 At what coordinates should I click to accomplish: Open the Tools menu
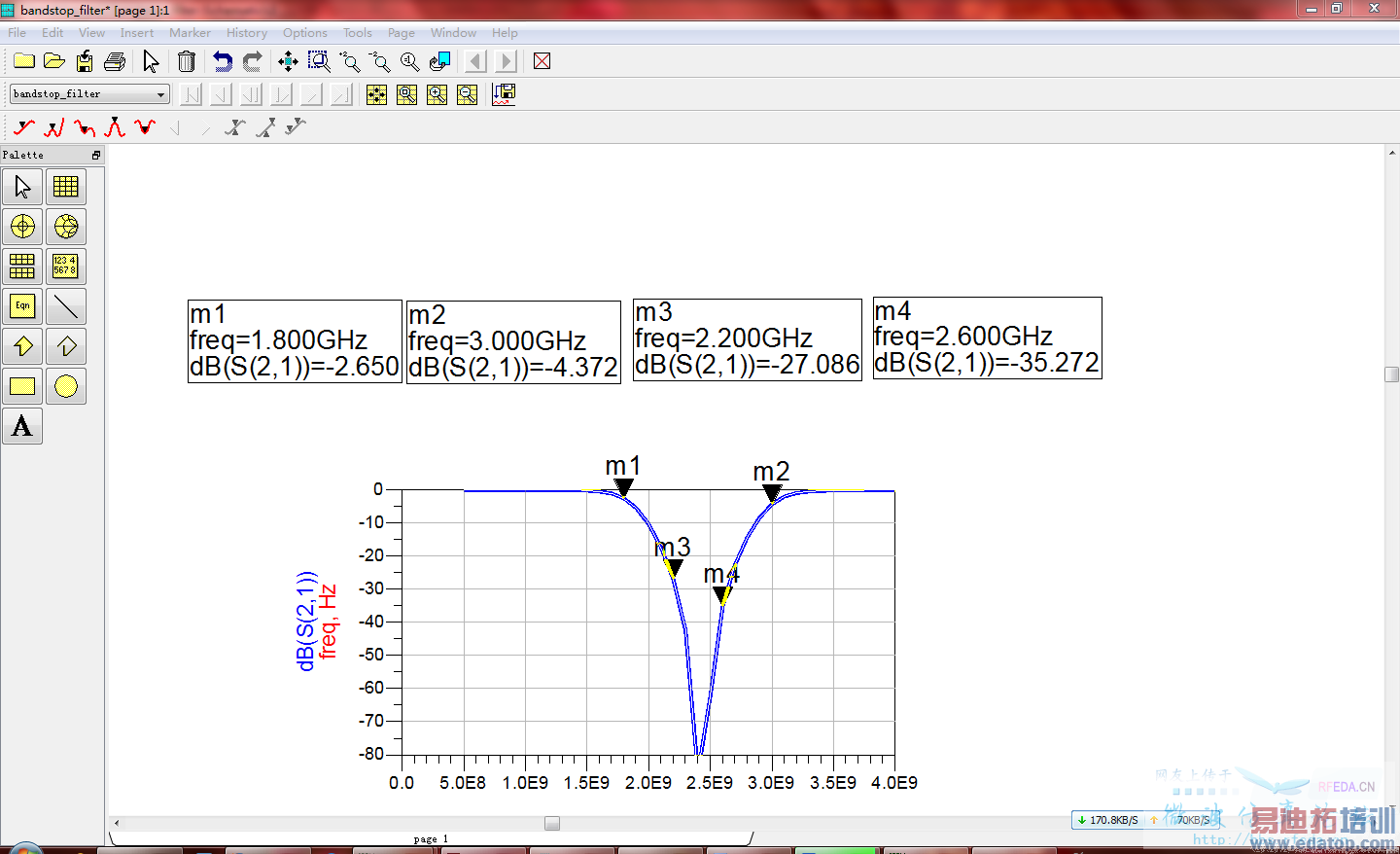[358, 33]
